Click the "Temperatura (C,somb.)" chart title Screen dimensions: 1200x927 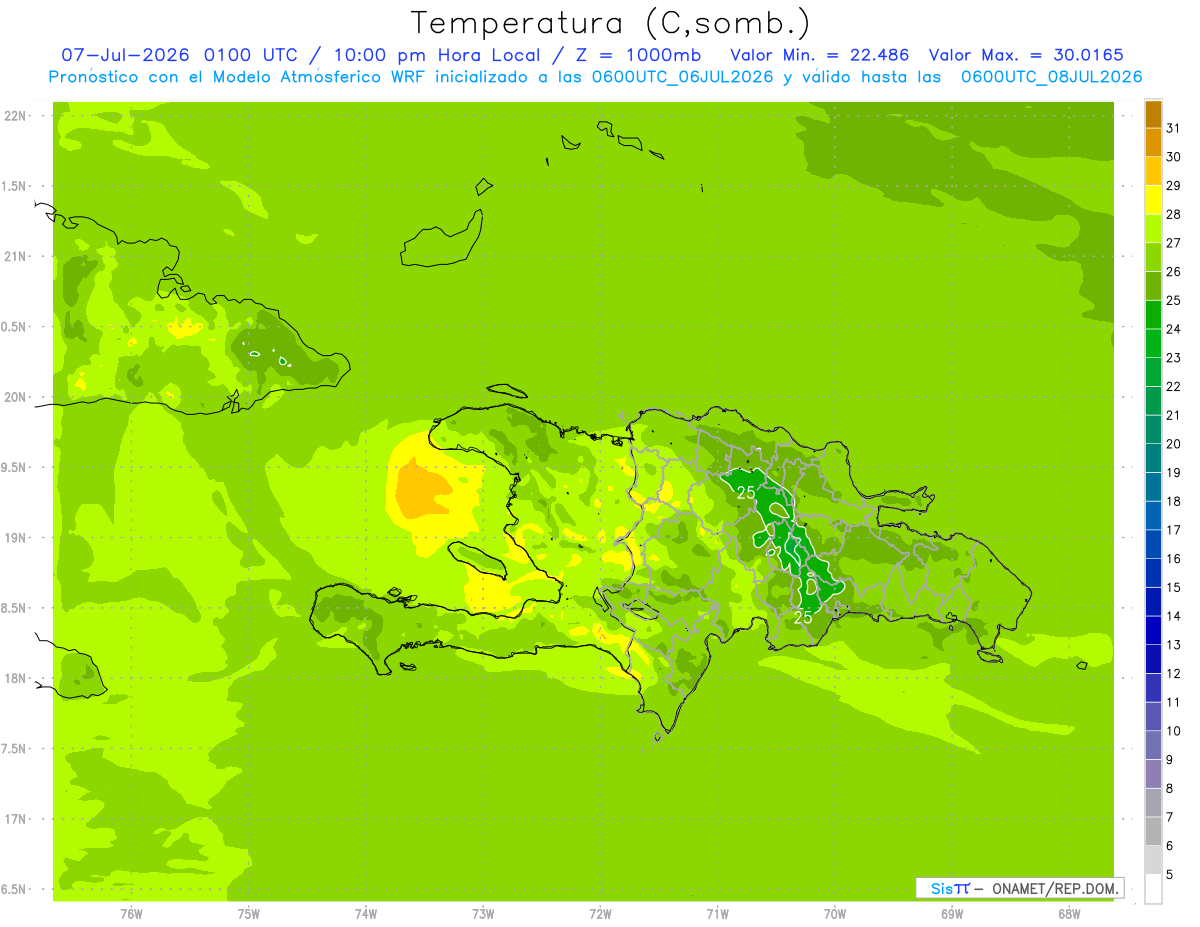(610, 23)
